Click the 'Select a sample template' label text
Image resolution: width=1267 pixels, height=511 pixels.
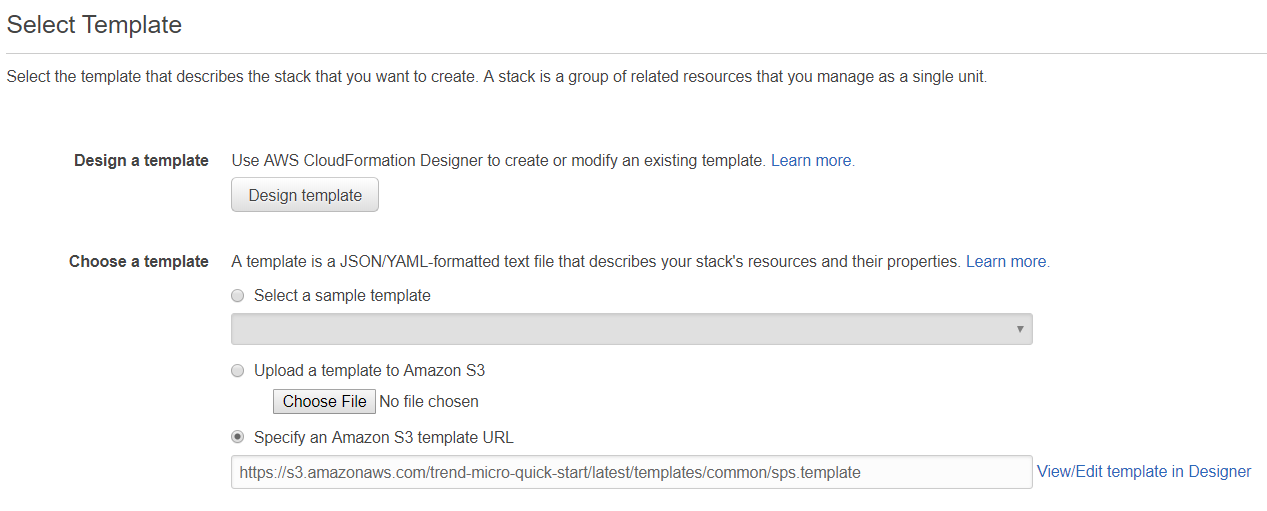click(342, 296)
